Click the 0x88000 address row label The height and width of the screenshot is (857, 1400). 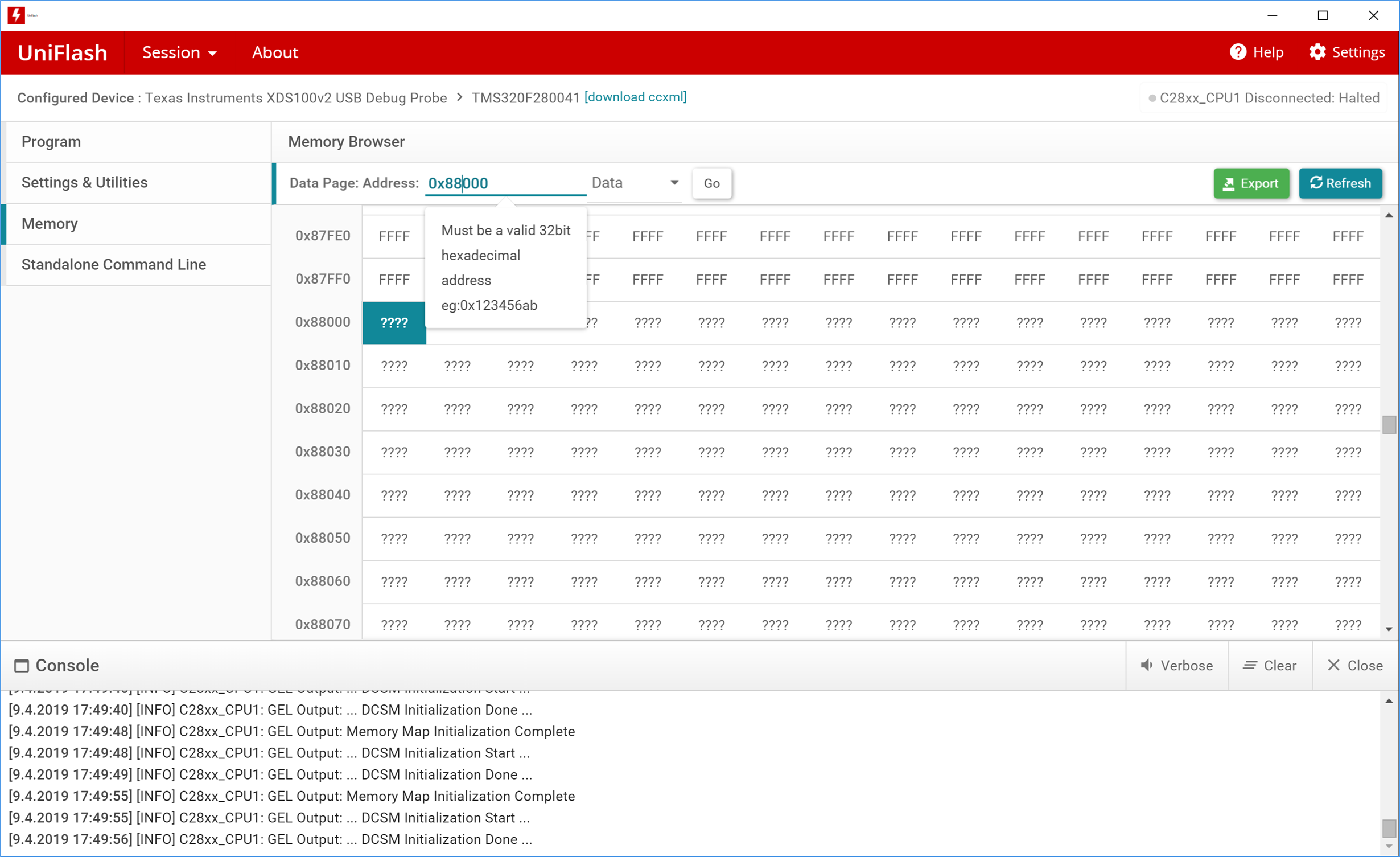tap(323, 322)
